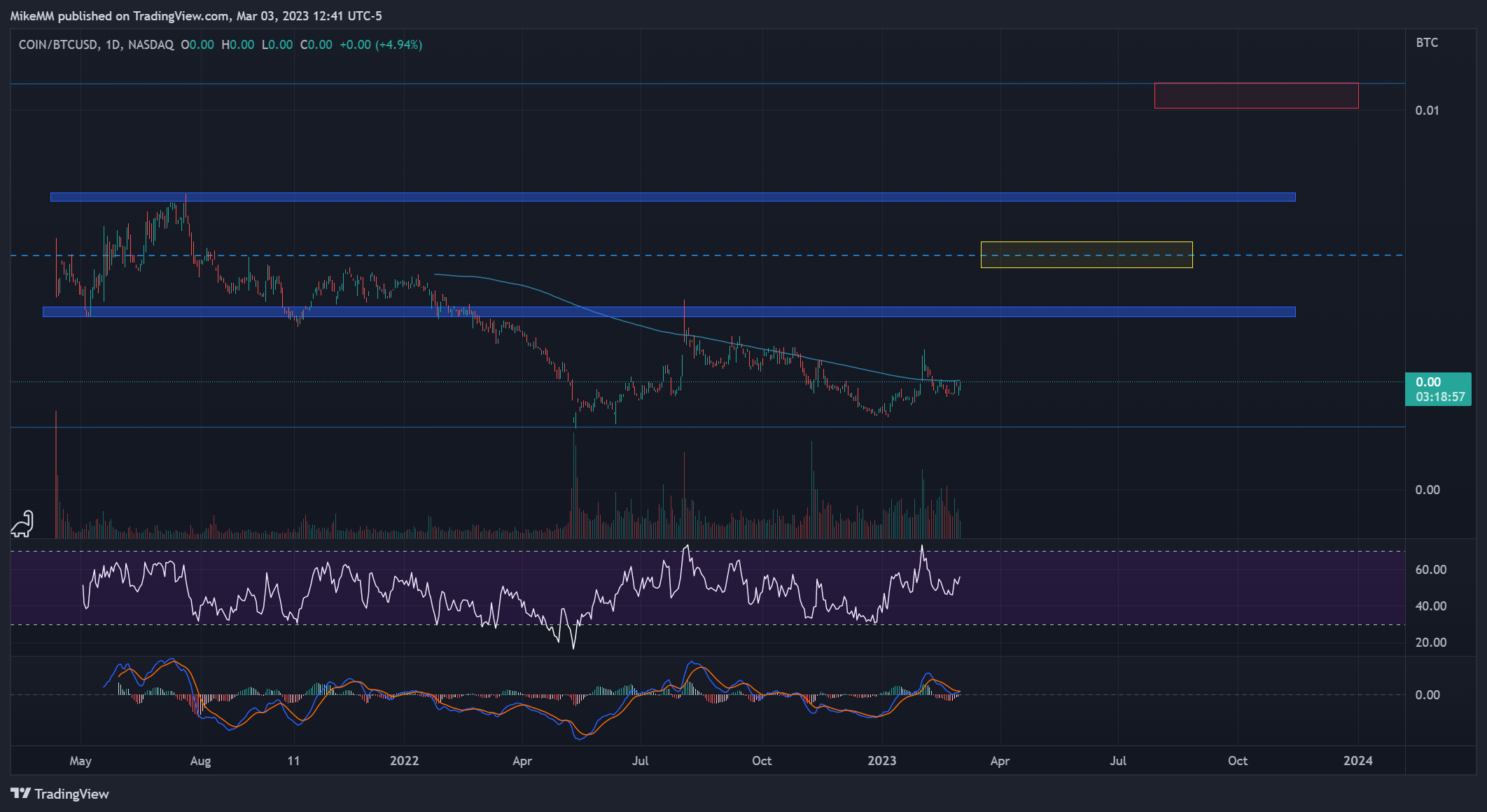Click the 0.01 price axis label

1427,111
